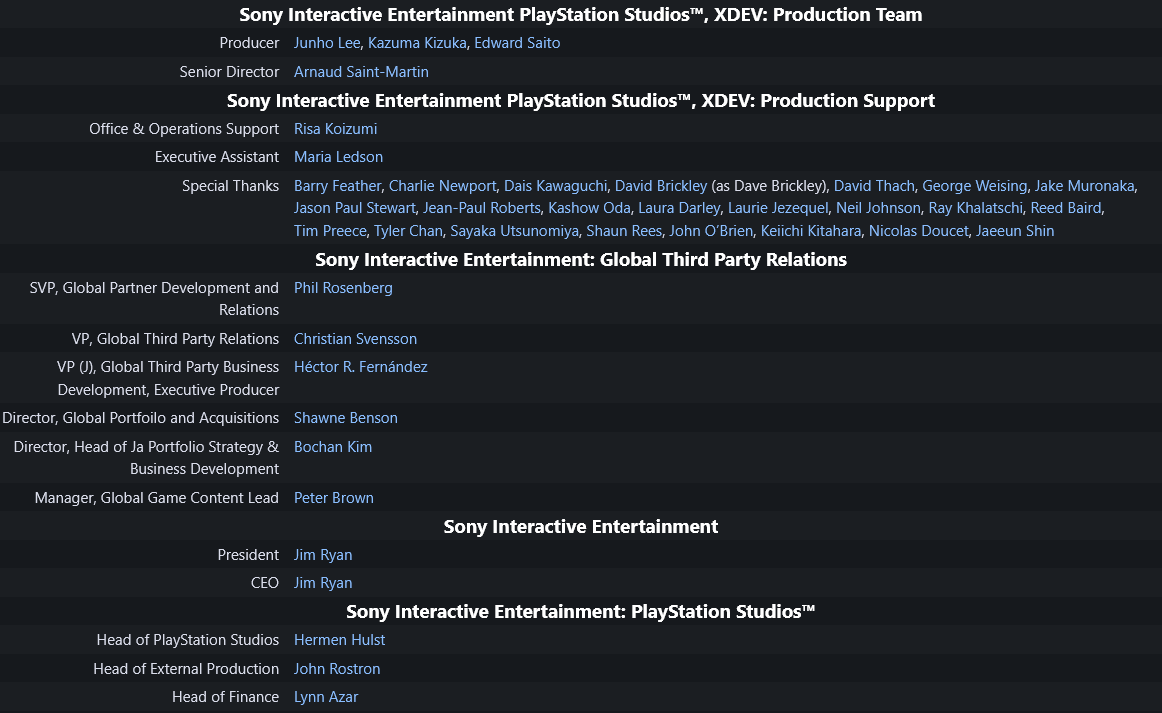Click the Tim Preece link
The image size is (1162, 713).
pos(330,231)
